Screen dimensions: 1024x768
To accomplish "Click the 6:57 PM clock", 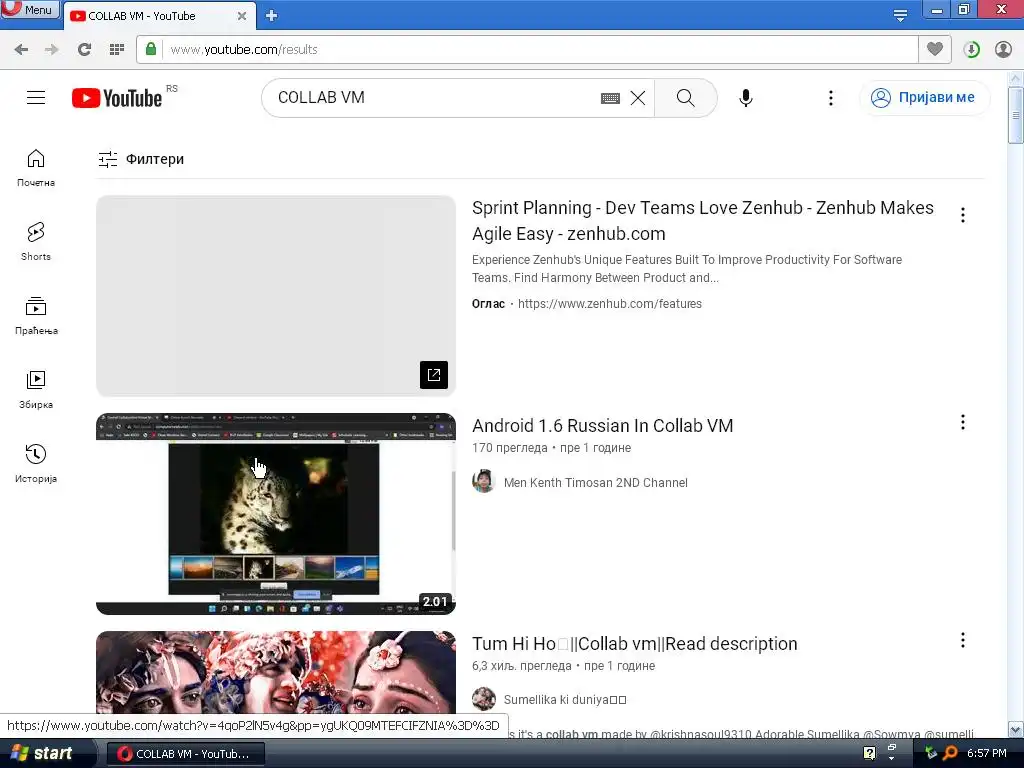I will coord(987,753).
